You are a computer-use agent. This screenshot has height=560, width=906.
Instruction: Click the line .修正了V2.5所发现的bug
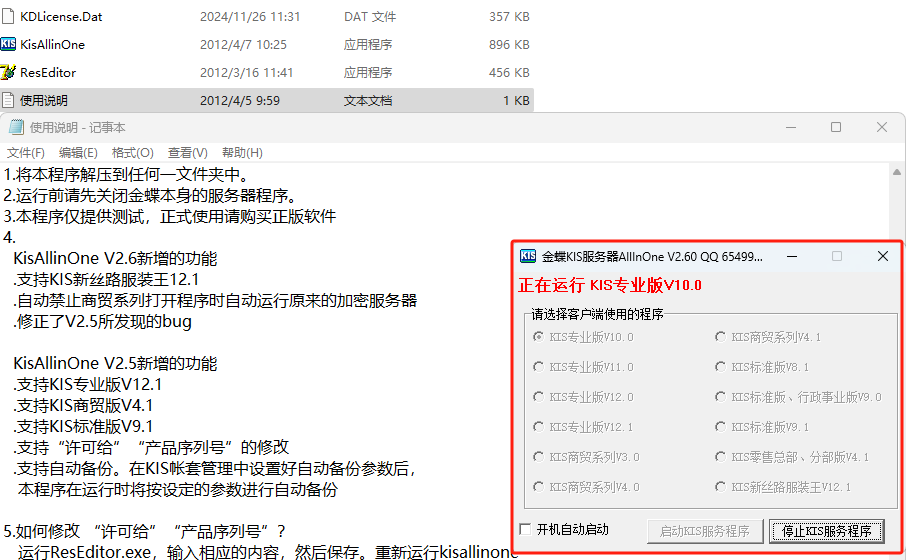(x=102, y=321)
